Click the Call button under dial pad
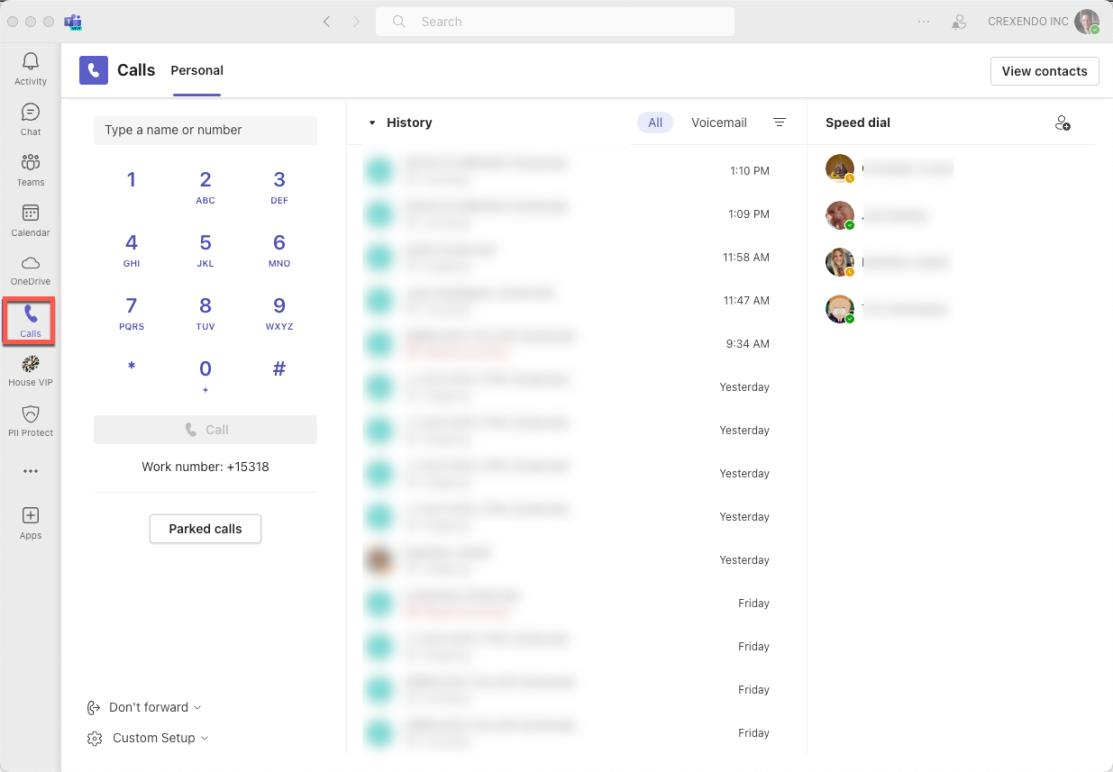This screenshot has height=772, width=1113. click(205, 429)
